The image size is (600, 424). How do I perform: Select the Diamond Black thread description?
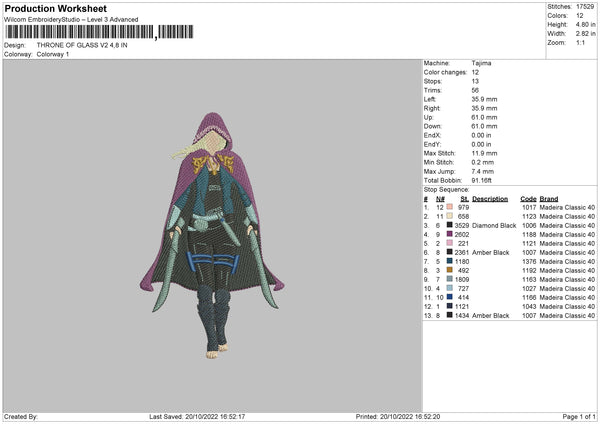tap(492, 225)
